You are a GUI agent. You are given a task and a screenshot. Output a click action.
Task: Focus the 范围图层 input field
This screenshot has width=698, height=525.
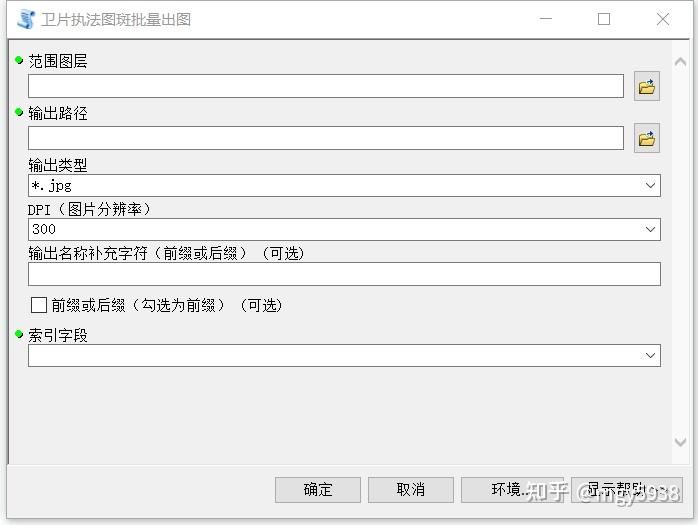(326, 86)
